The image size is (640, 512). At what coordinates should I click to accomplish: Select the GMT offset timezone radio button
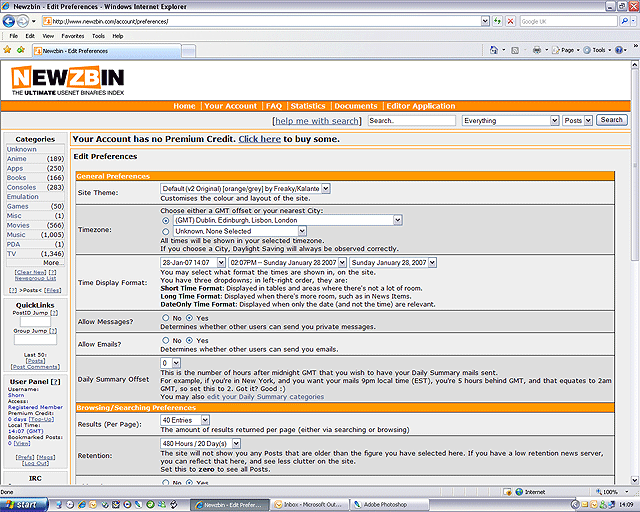(165, 220)
